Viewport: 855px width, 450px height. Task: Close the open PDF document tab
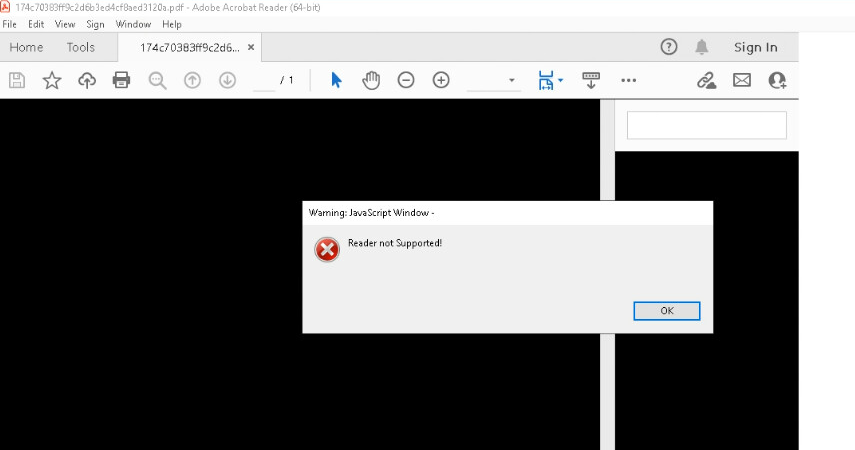(251, 47)
